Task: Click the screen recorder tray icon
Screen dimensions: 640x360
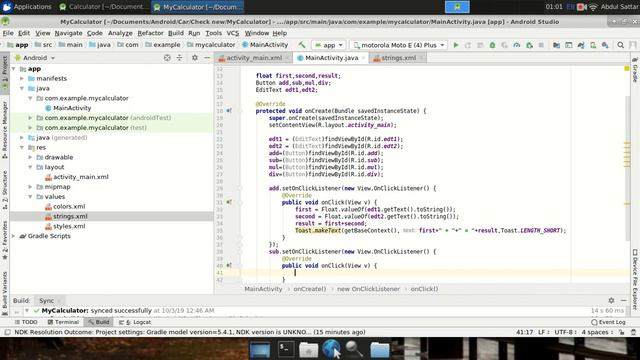Action: (582, 7)
